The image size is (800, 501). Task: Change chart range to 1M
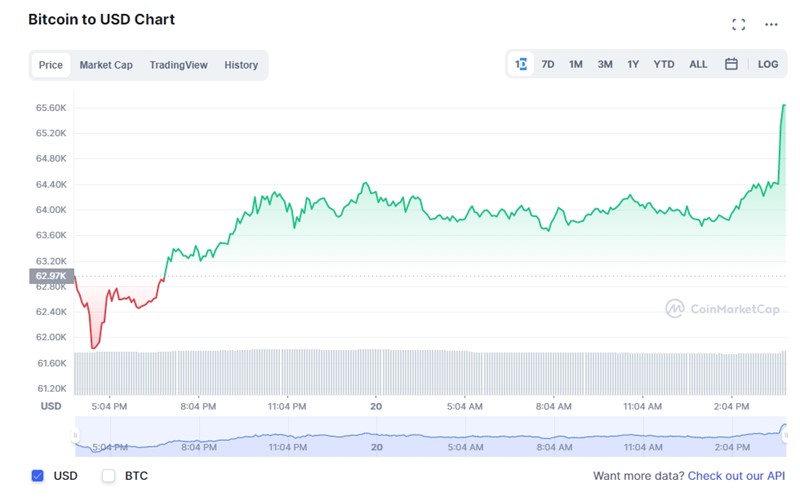(576, 64)
